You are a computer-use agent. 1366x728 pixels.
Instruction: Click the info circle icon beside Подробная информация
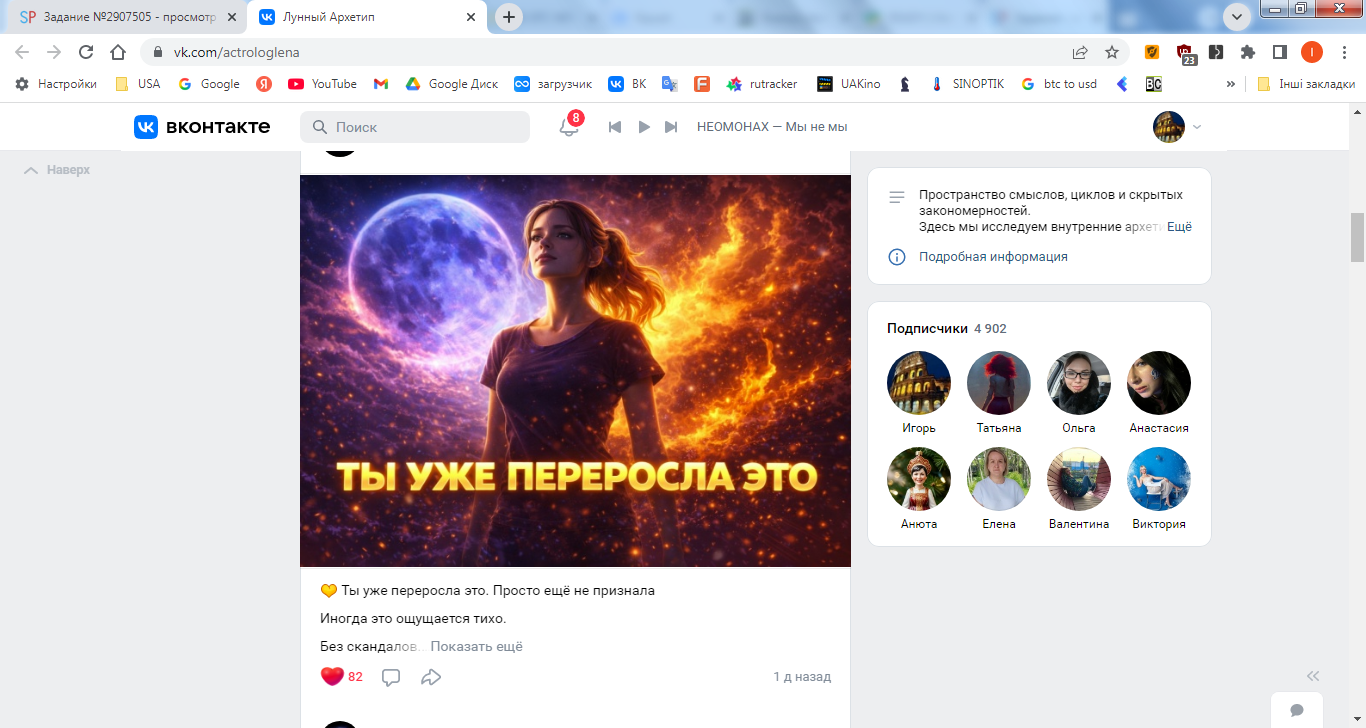[897, 257]
